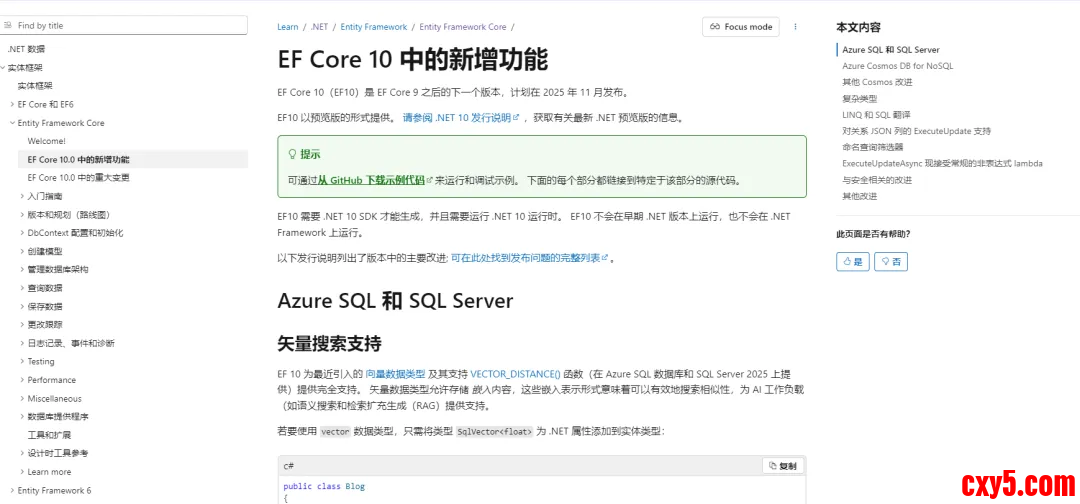Open the .NET breadcrumb link
This screenshot has width=1080, height=504.
click(x=319, y=27)
